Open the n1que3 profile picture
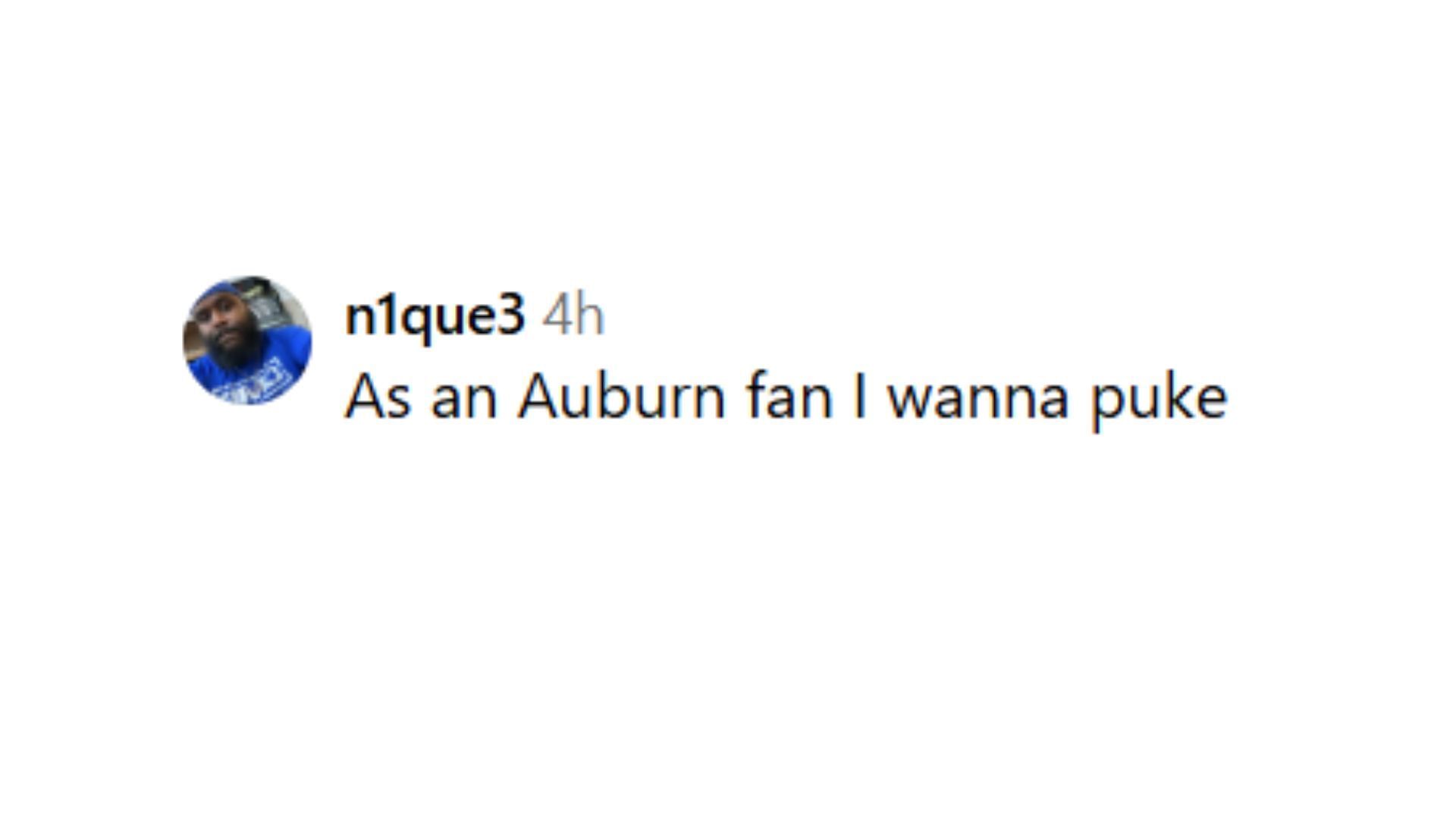This screenshot has width=1456, height=819. tap(247, 340)
